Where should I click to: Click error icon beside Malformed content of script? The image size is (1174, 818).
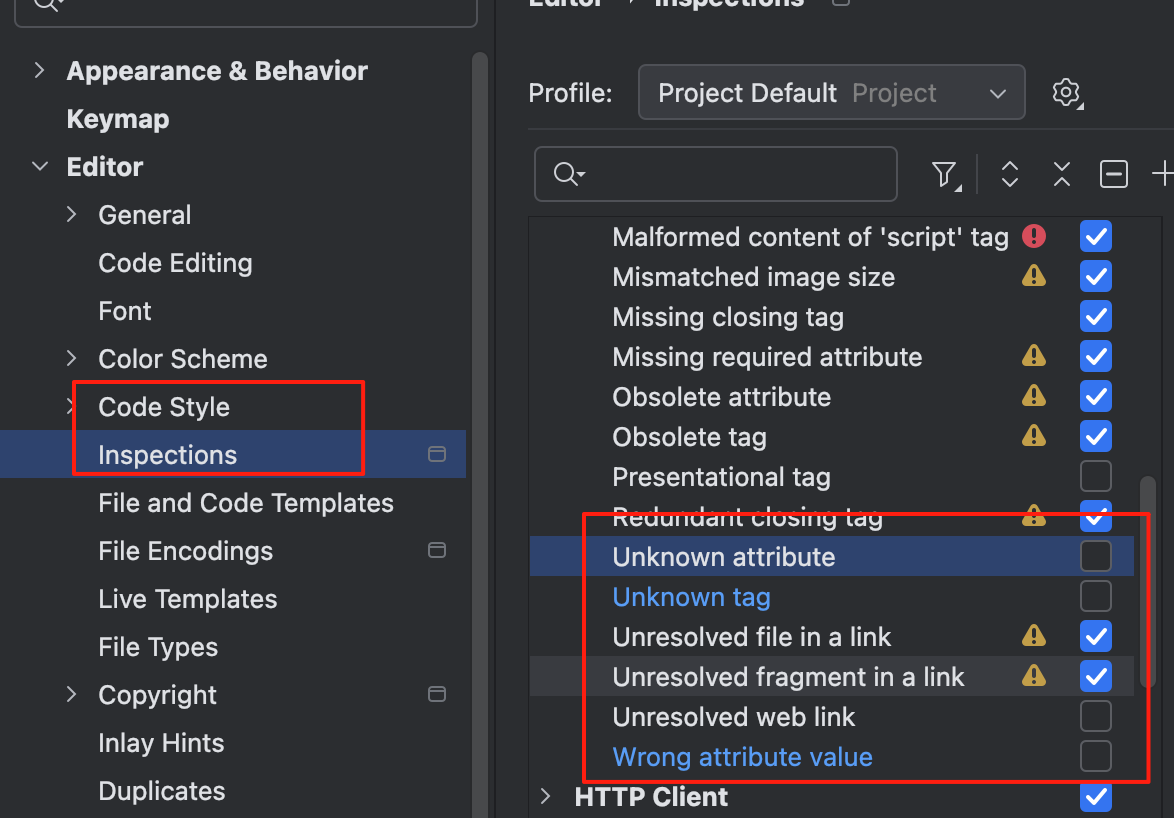pyautogui.click(x=1033, y=236)
